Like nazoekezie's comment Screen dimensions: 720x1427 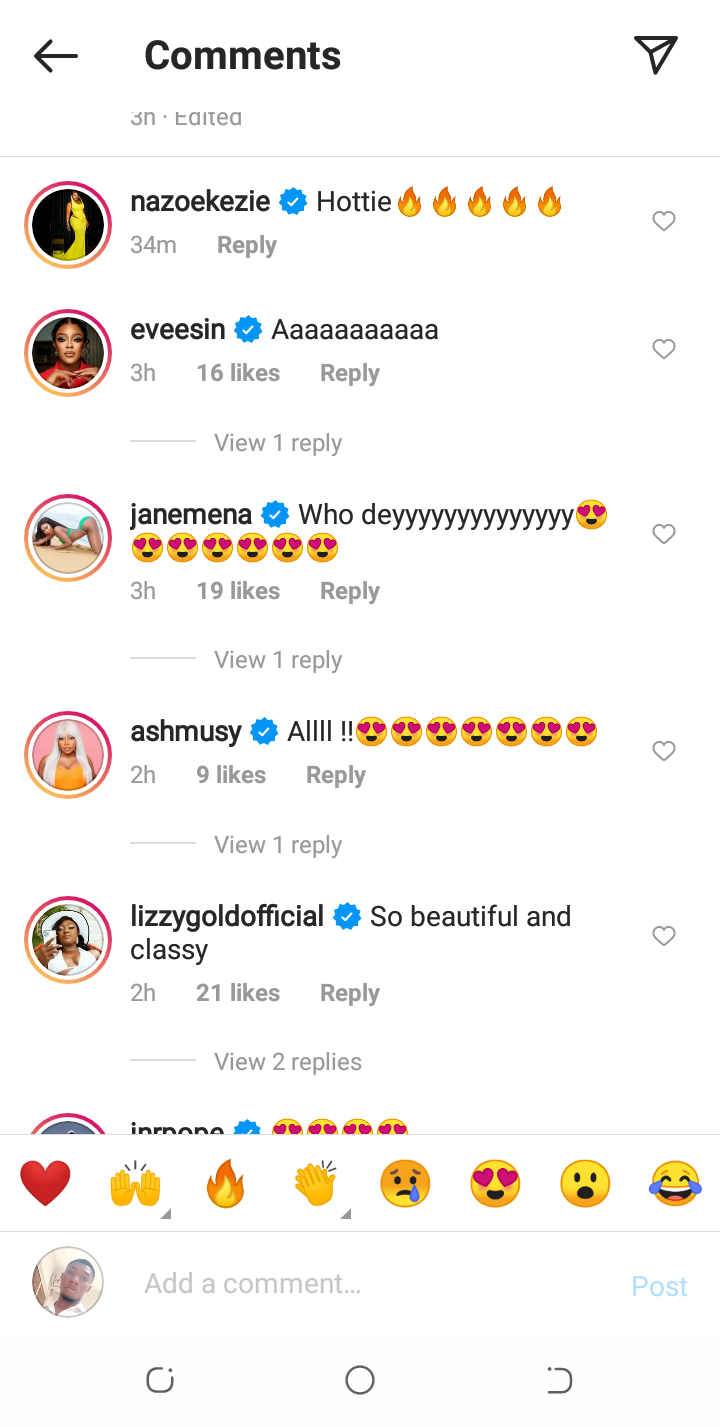click(x=664, y=221)
